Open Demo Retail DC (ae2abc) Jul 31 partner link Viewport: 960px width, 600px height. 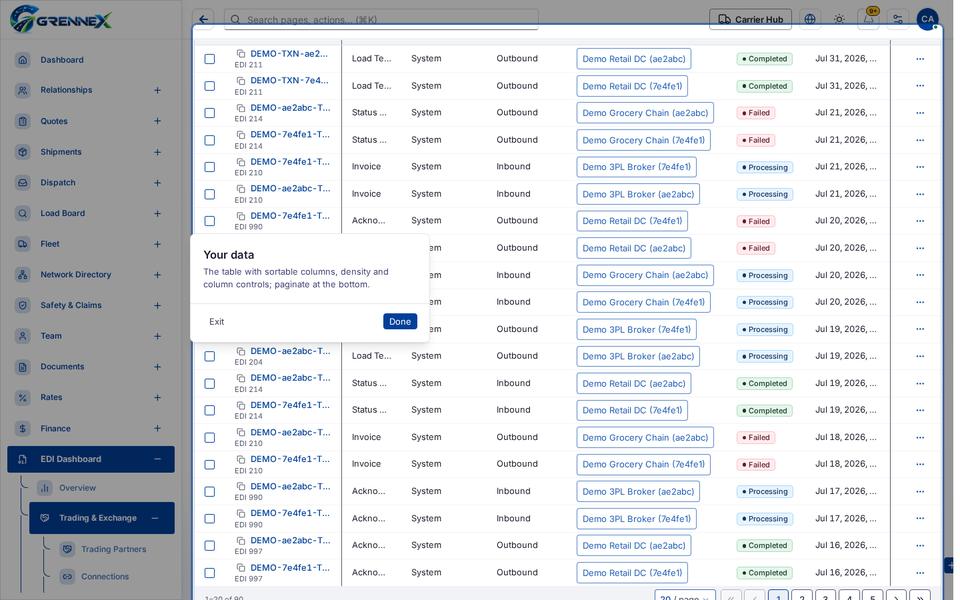(x=634, y=59)
